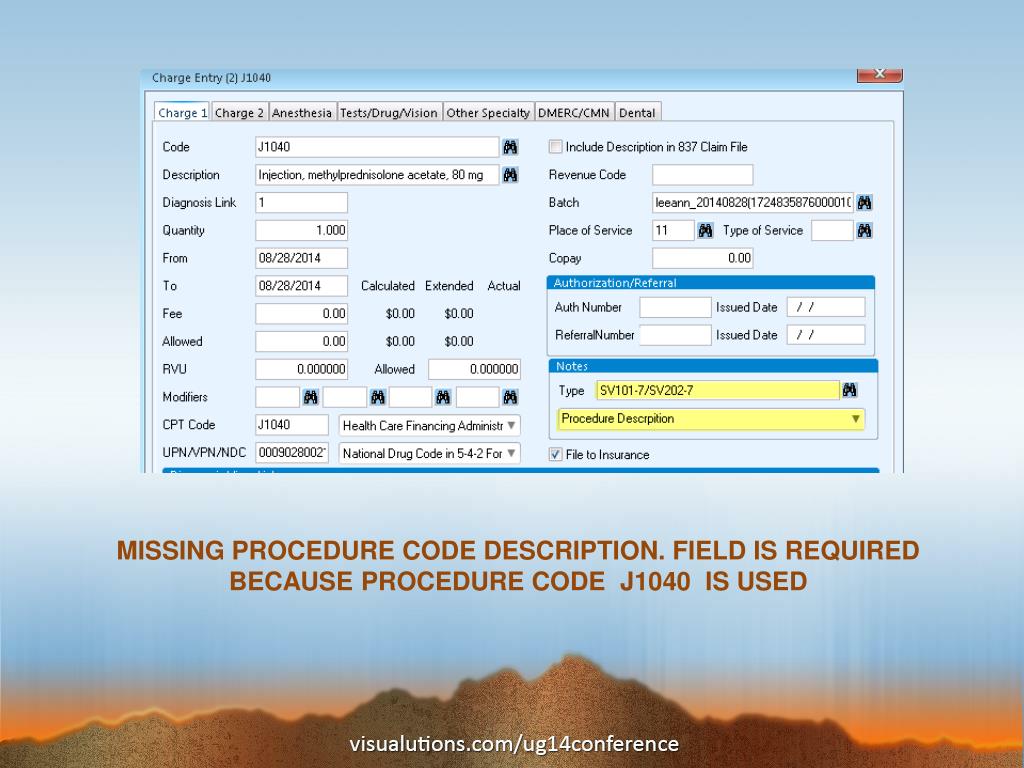This screenshot has height=768, width=1024.
Task: Select the Authorization/Referral section header
Action: click(x=711, y=283)
